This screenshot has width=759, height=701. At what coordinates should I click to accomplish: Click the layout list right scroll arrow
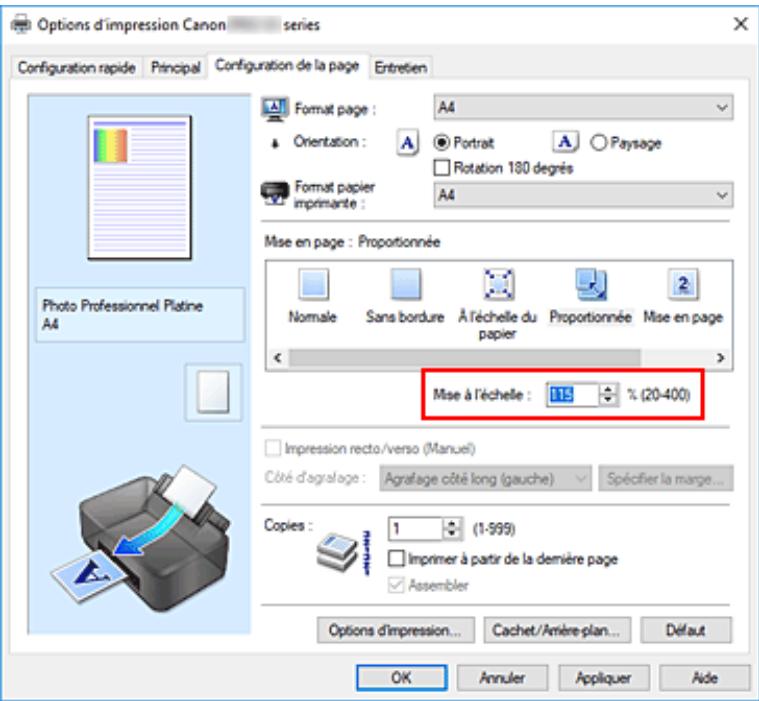tap(721, 358)
